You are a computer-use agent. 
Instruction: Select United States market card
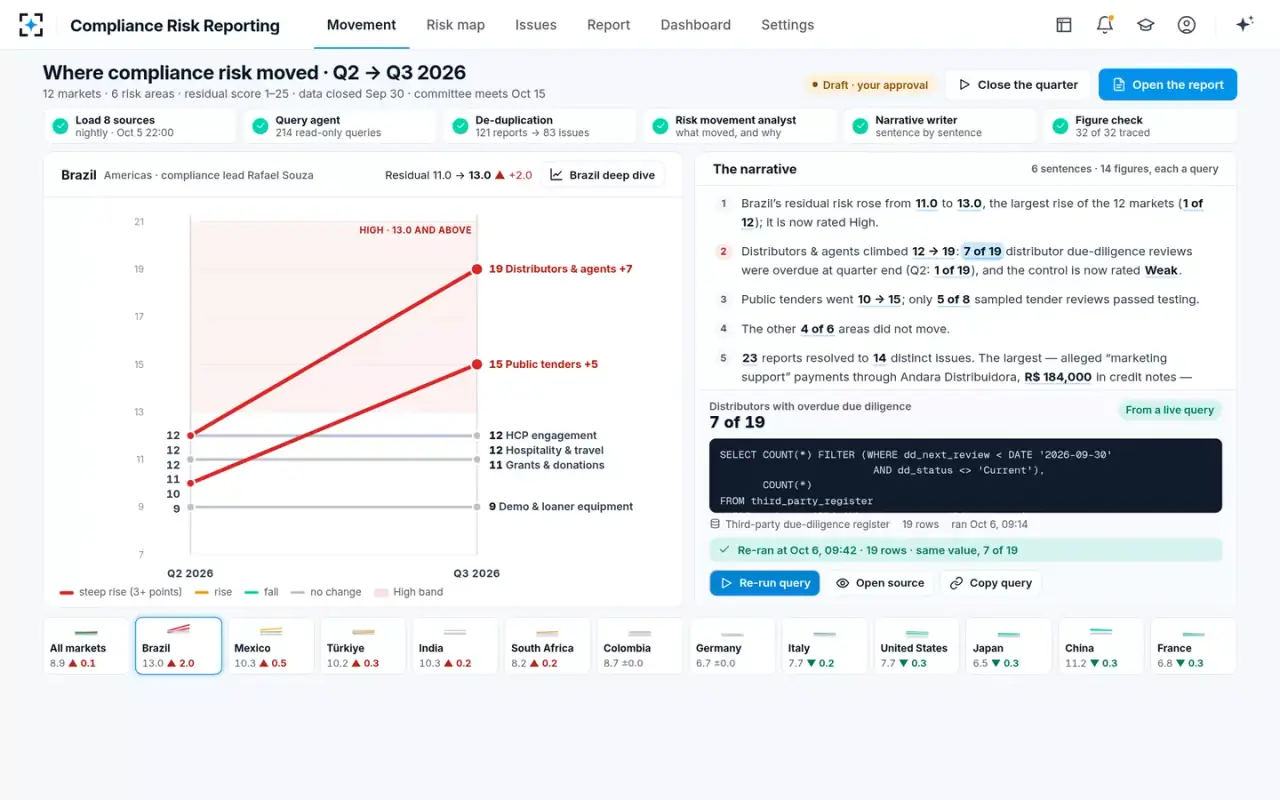tap(915, 646)
